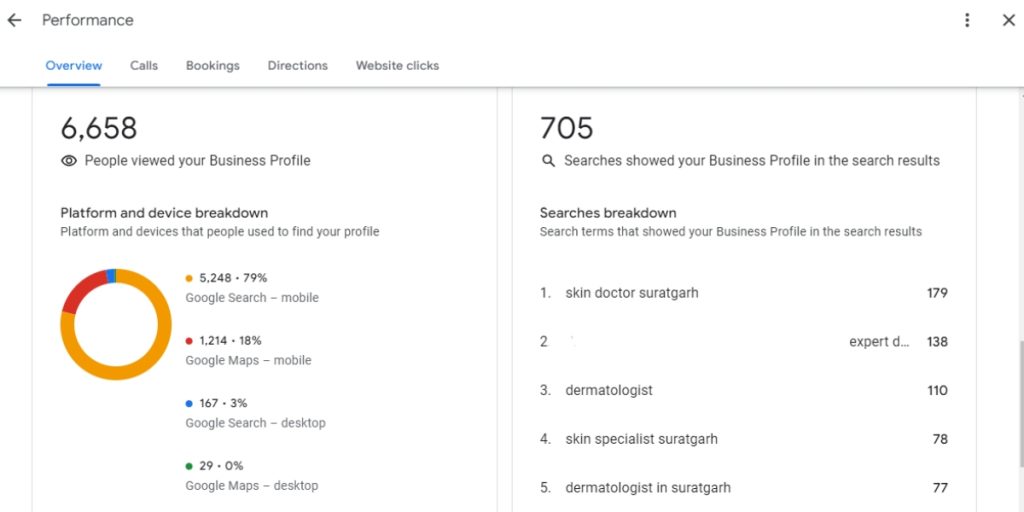Click the blue Google Search desktop legend dot

[x=189, y=403]
